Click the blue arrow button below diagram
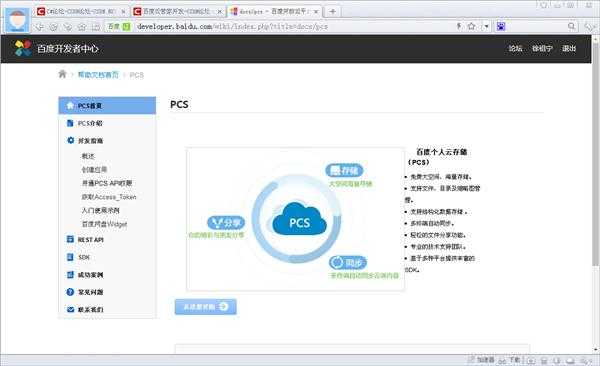600x366 pixels. (205, 307)
